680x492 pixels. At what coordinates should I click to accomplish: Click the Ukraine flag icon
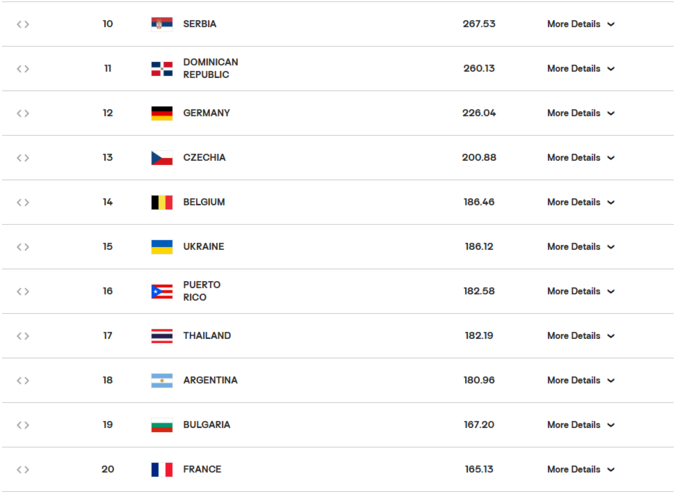pyautogui.click(x=162, y=247)
